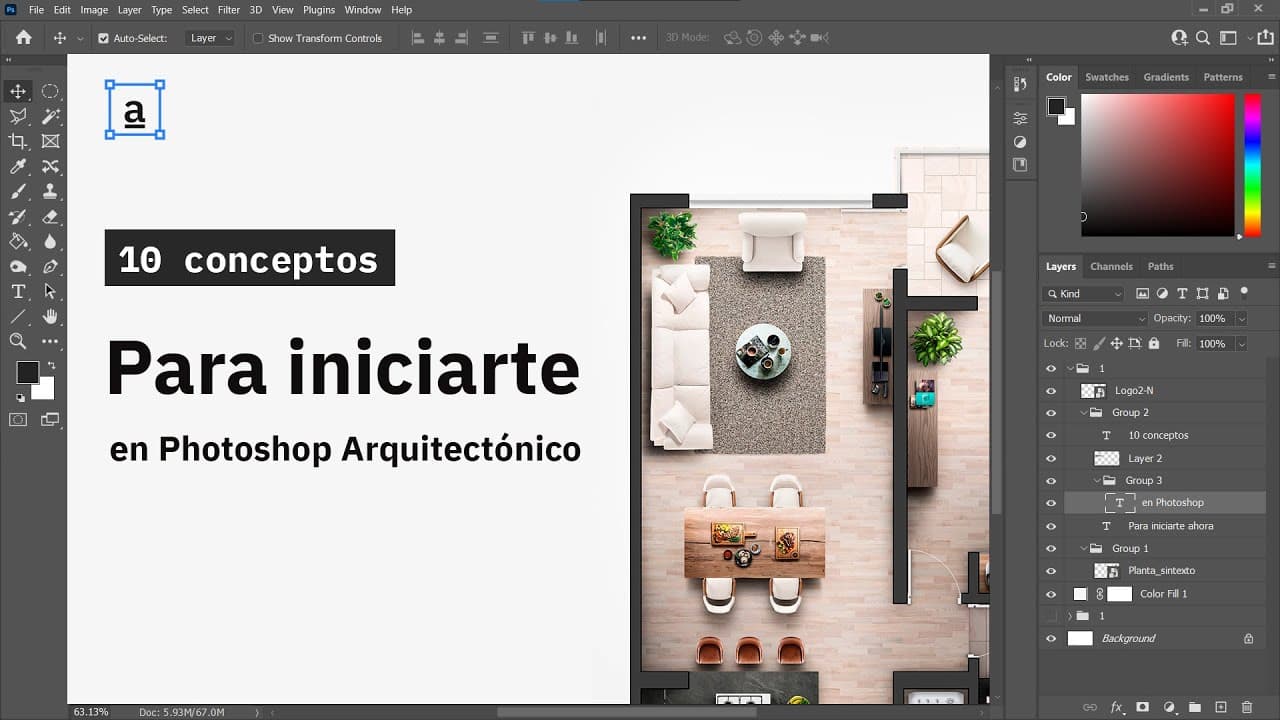
Task: Open the Window menu
Action: point(362,10)
